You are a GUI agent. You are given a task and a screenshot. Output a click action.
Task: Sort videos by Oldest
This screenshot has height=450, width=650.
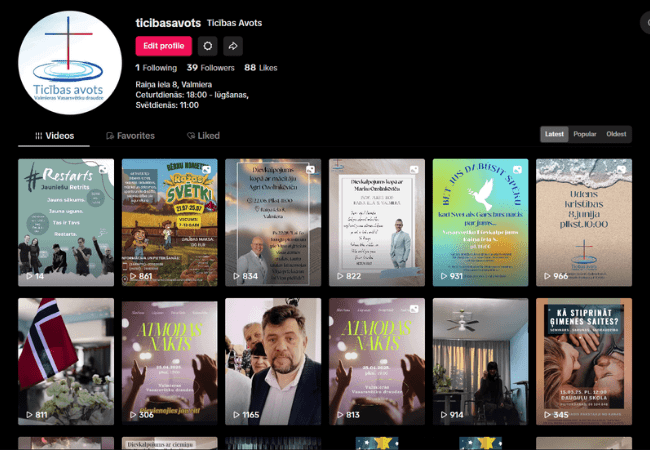(616, 134)
